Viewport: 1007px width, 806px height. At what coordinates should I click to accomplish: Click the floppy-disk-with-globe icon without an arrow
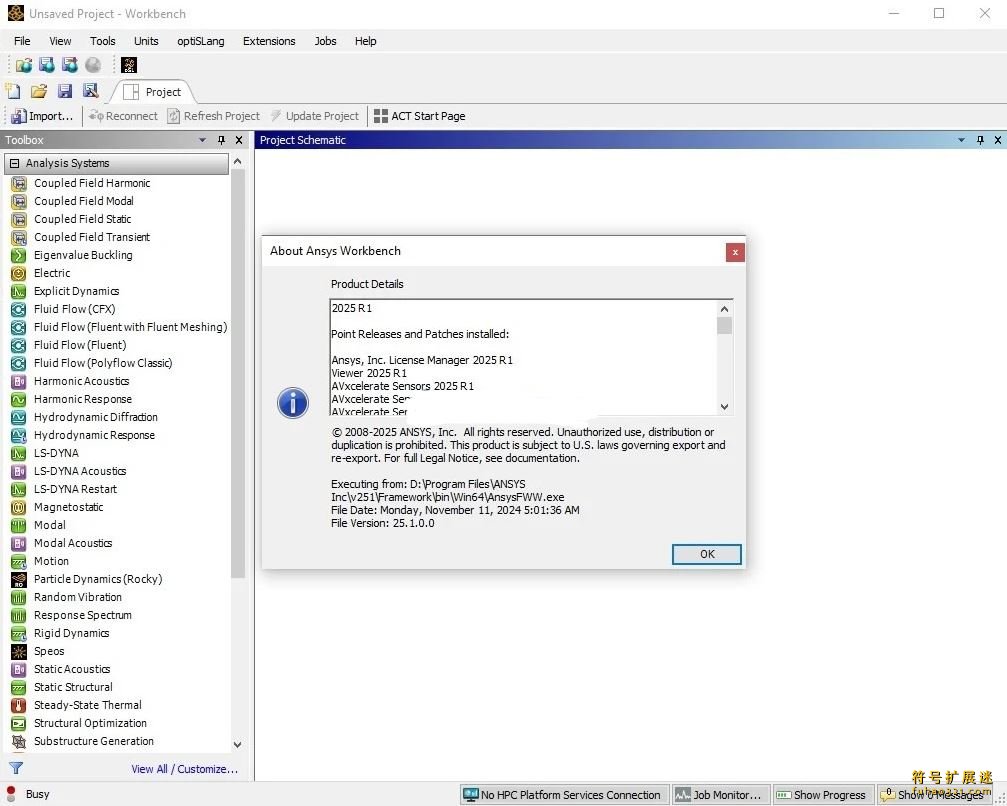[47, 65]
